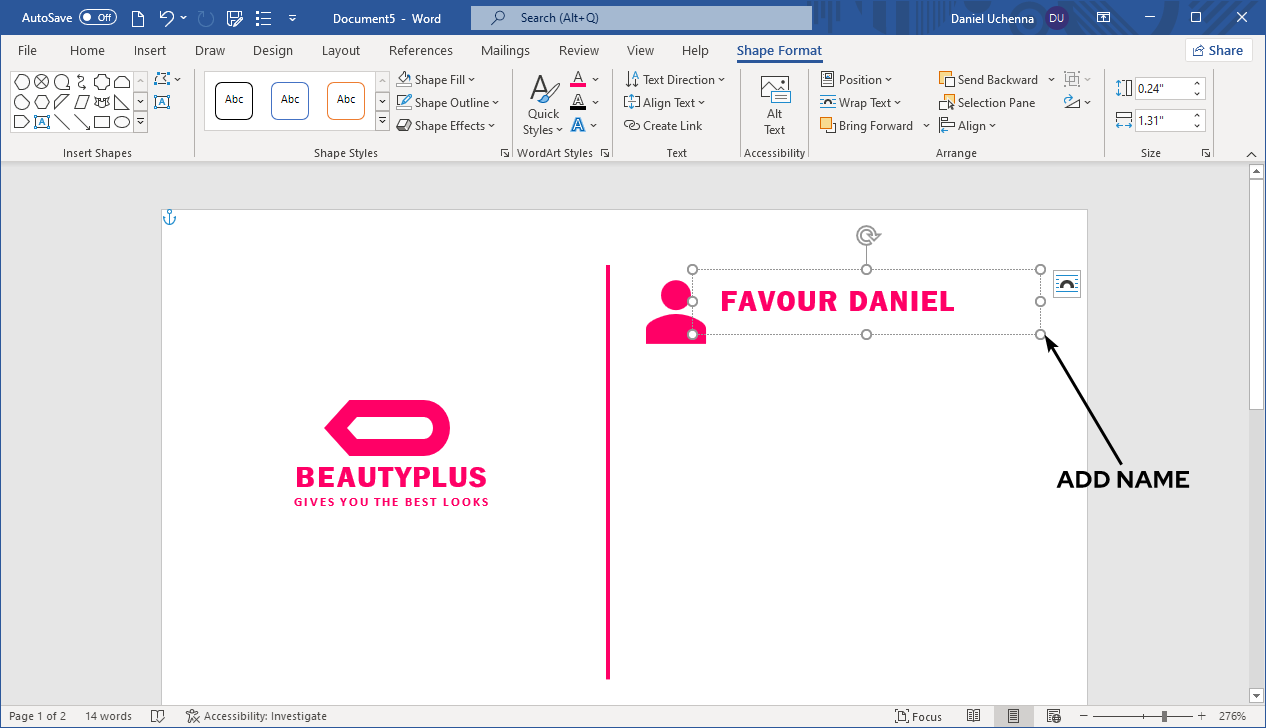Open the Insert tab
Viewport: 1266px width, 728px height.
coord(150,51)
